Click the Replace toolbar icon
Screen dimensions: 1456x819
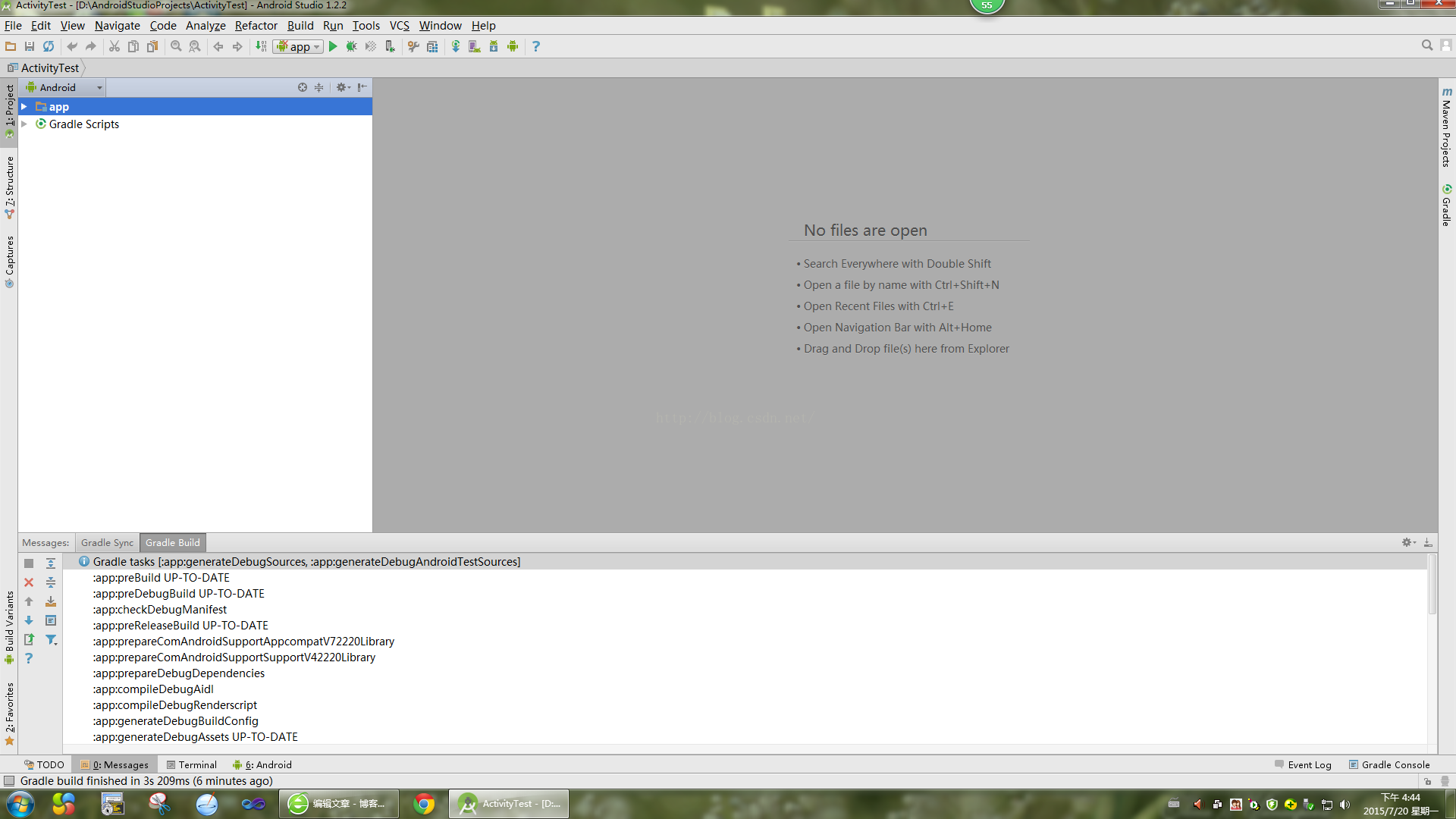click(195, 46)
